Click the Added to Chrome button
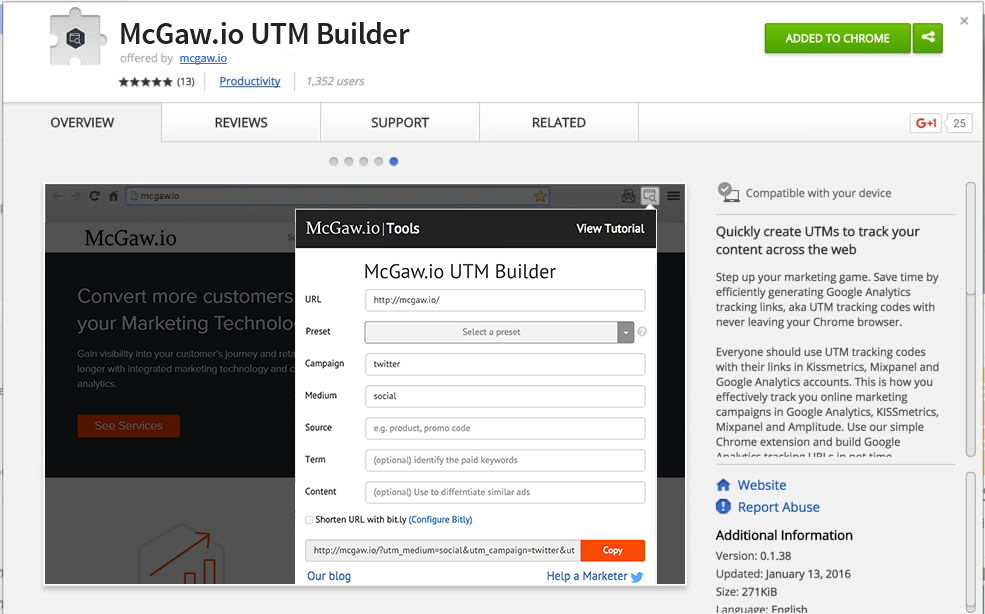 [x=837, y=38]
